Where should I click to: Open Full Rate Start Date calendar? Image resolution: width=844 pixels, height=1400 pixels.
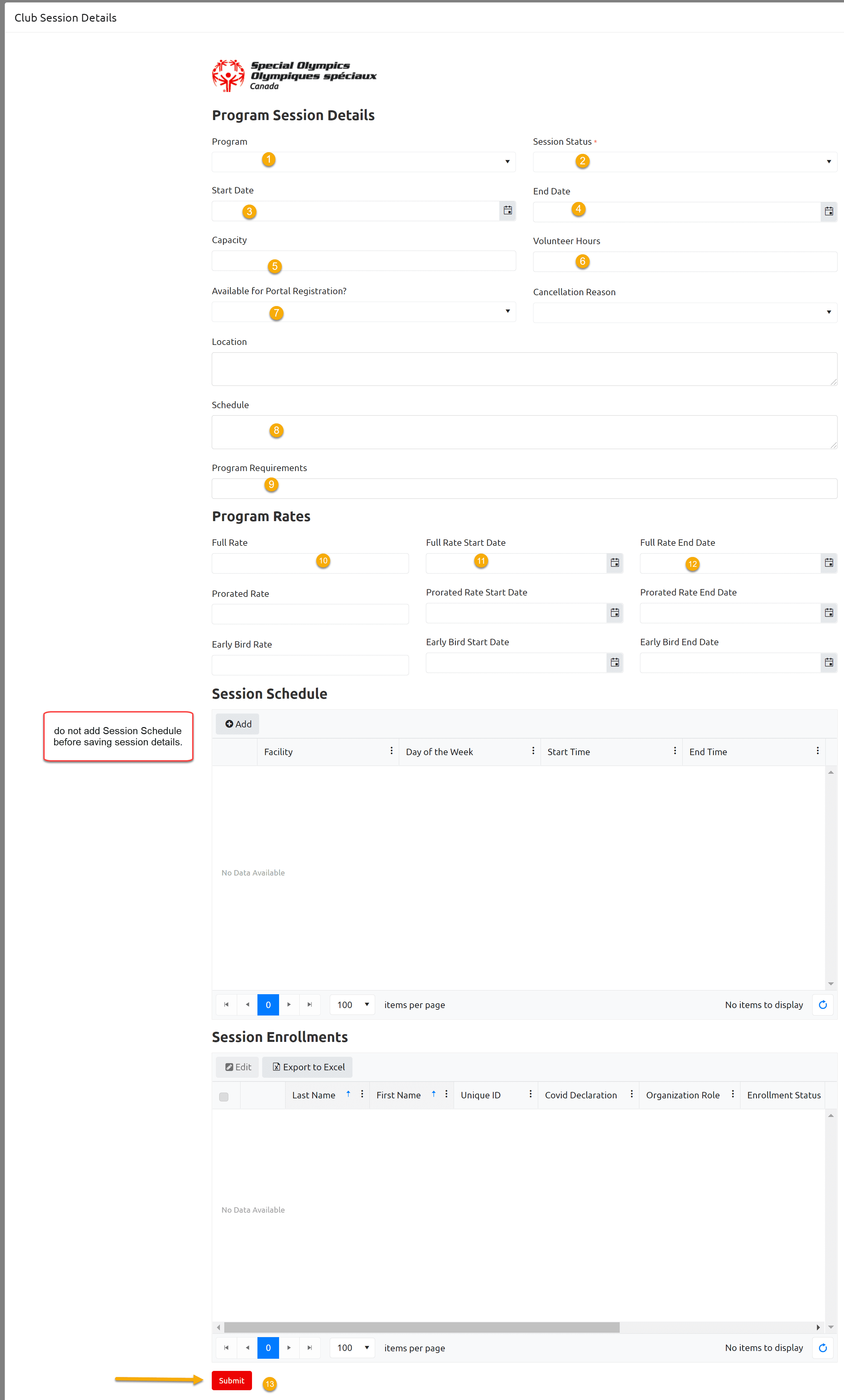(614, 562)
